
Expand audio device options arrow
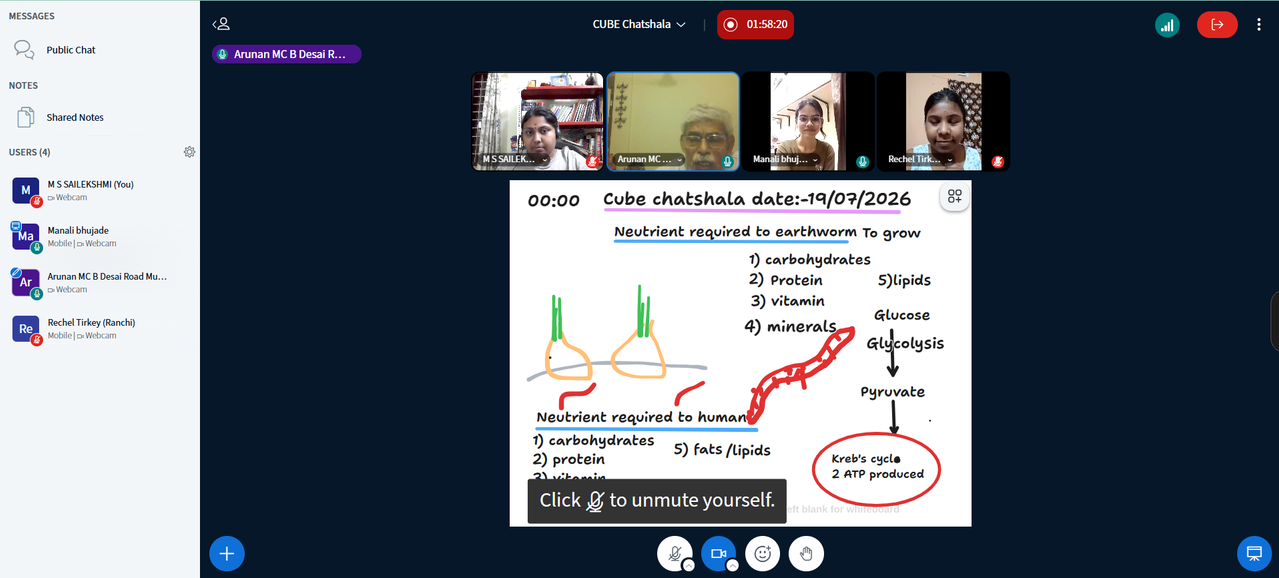click(x=688, y=565)
